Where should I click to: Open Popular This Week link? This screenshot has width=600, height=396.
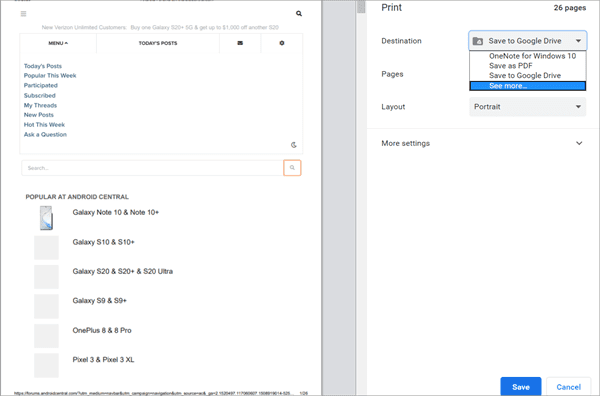50,76
